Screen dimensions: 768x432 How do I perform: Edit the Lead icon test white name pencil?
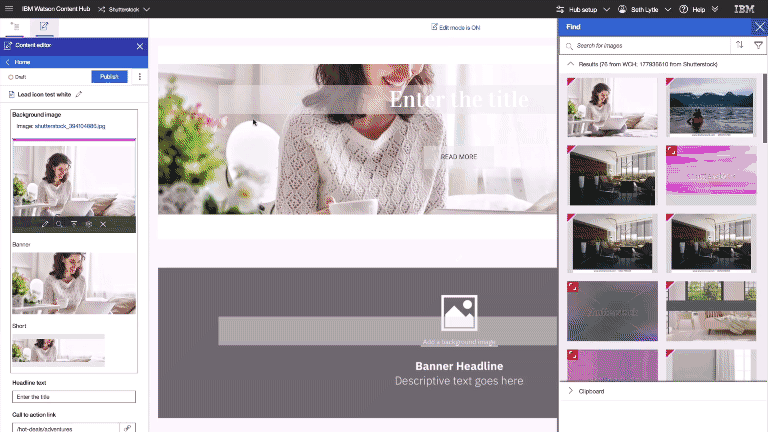pyautogui.click(x=79, y=94)
